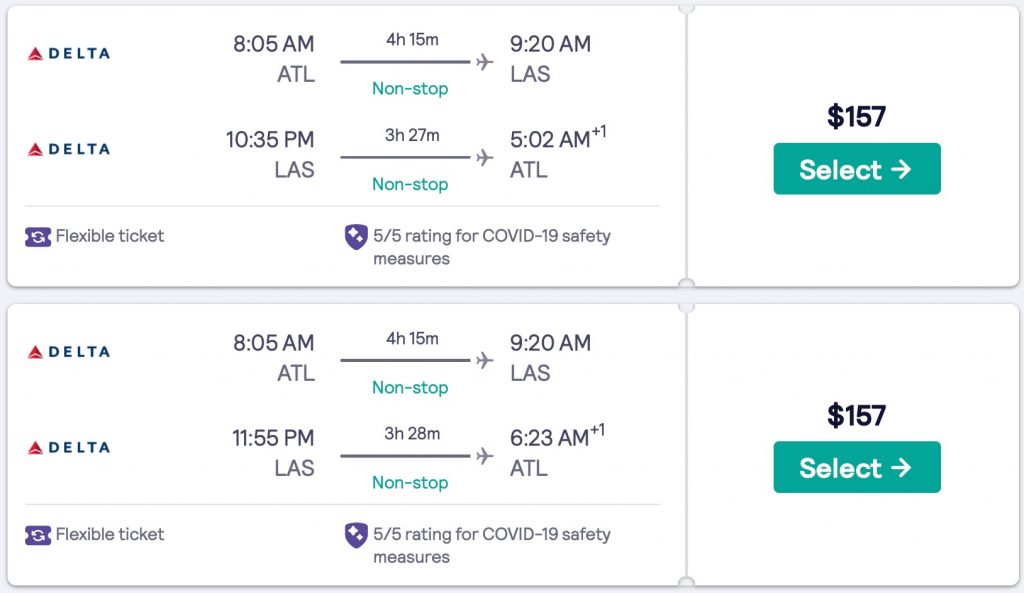1024x593 pixels.
Task: Click Flexible ticket icon in first card
Action: pos(38,237)
